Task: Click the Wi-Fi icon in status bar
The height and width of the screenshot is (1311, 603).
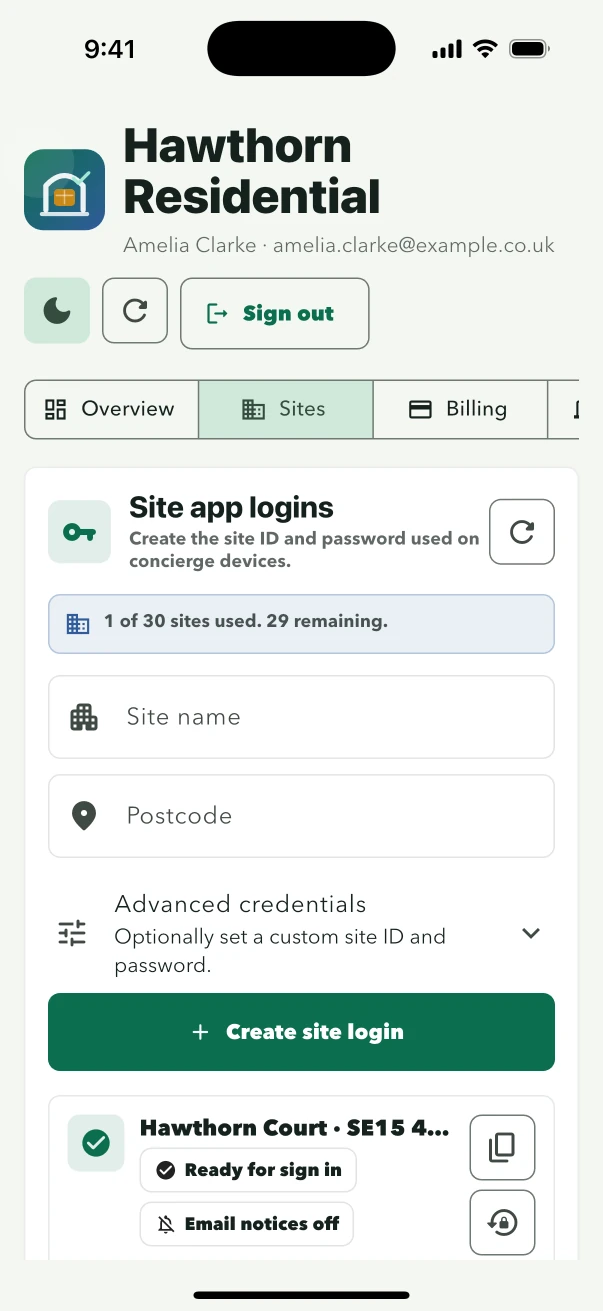Action: point(485,49)
